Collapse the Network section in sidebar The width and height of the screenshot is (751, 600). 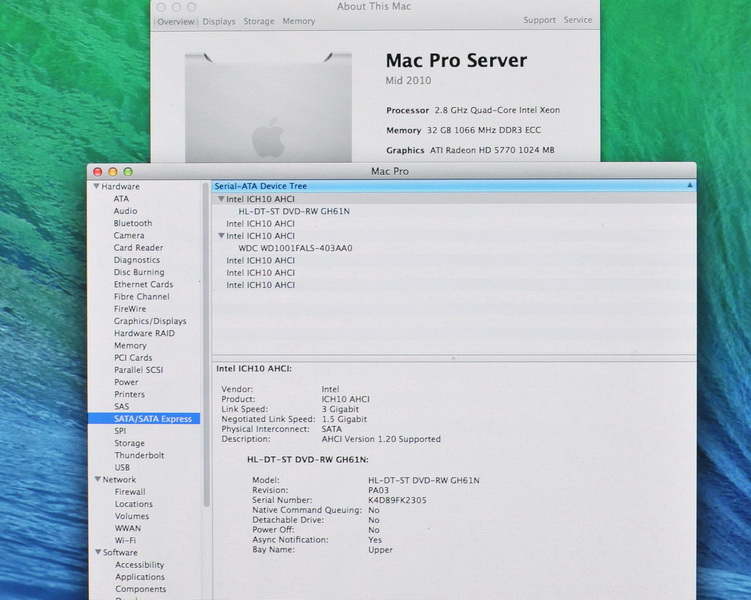(x=97, y=479)
